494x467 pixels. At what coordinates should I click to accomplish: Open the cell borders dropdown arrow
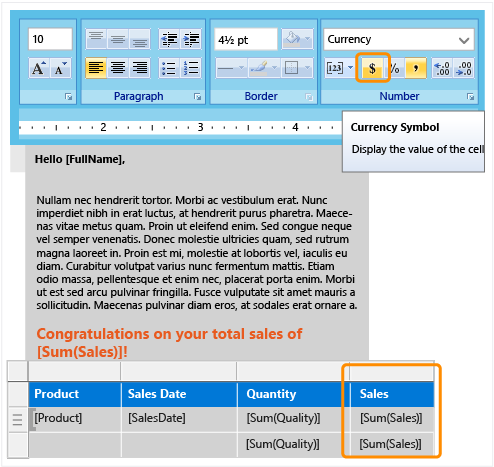308,68
